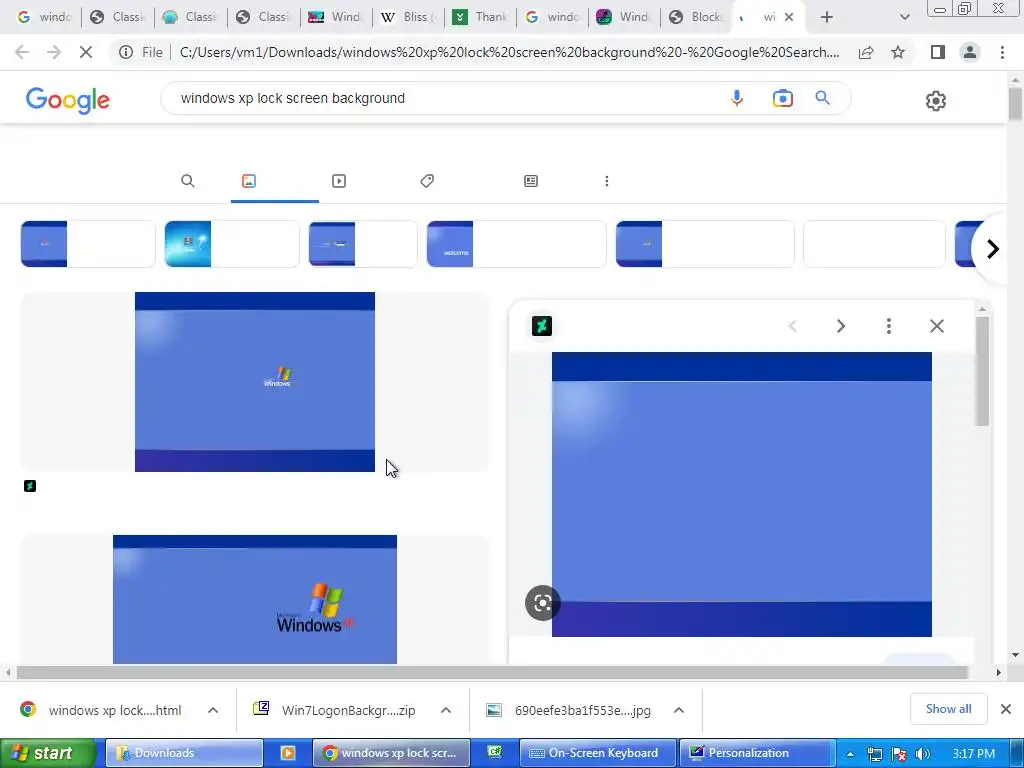
Task: Click the source site icon in preview panel
Action: point(542,326)
